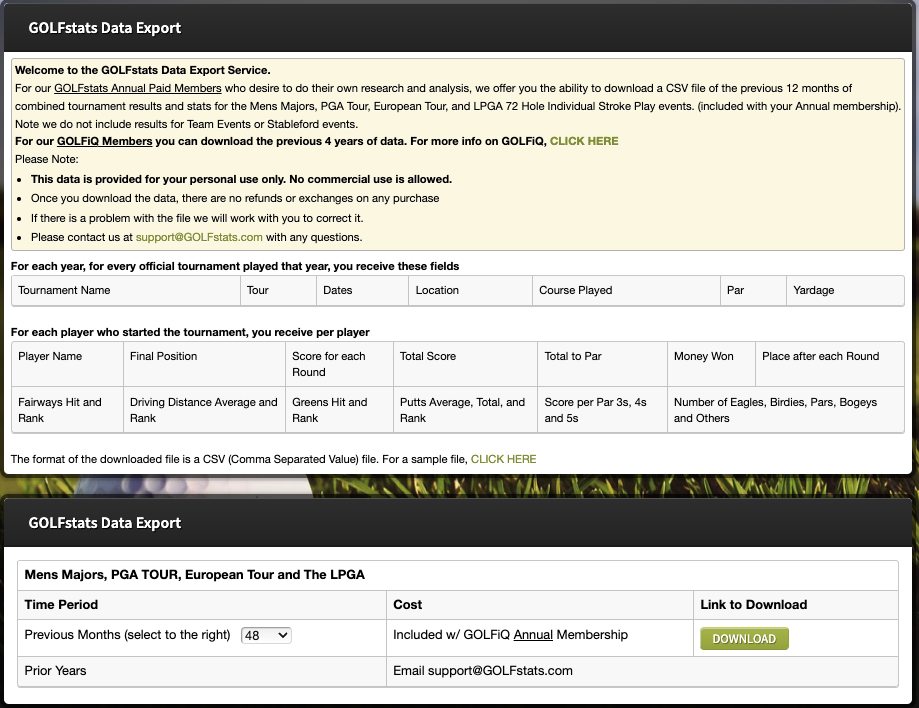The image size is (919, 708).
Task: Click the for each year fields heading
Action: pyautogui.click(x=235, y=267)
